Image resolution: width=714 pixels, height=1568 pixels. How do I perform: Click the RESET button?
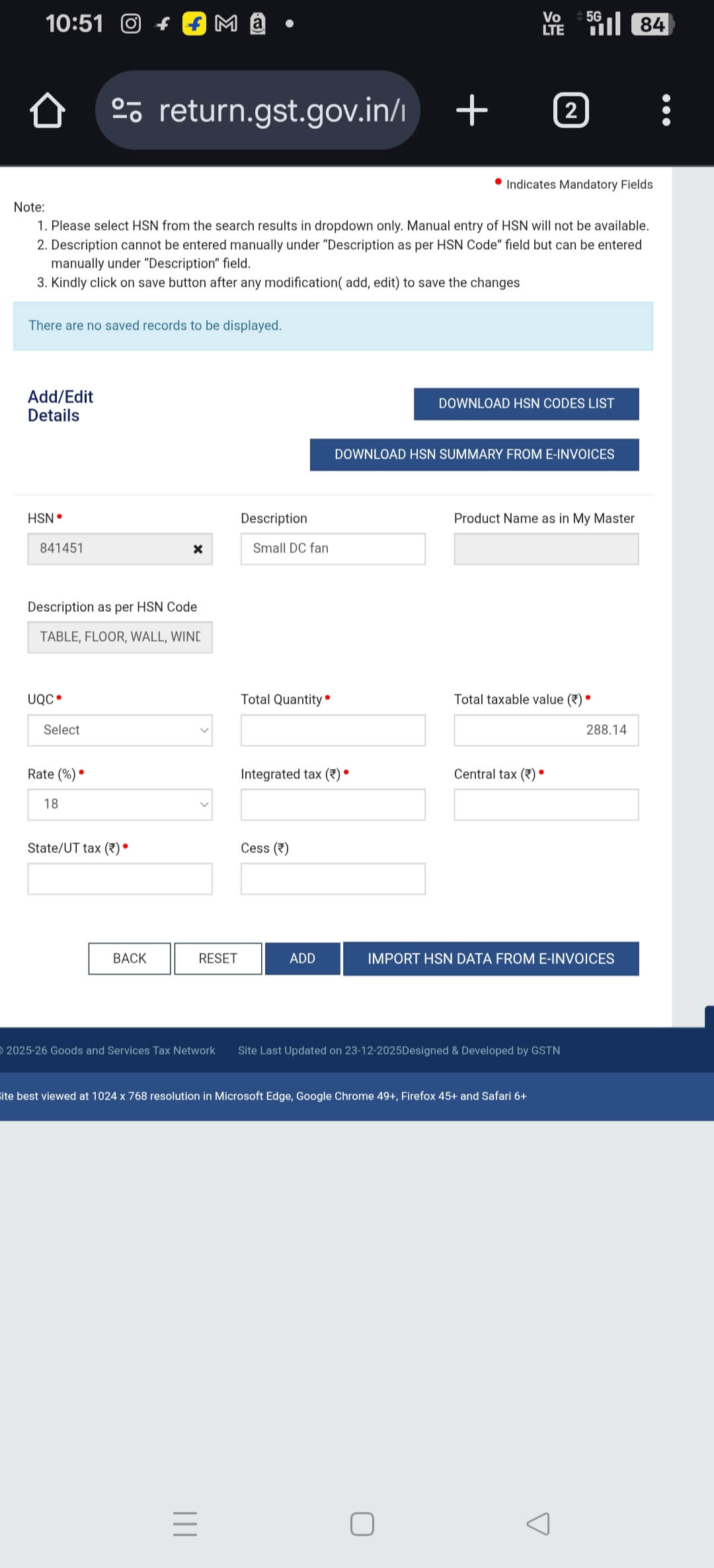[x=218, y=959]
